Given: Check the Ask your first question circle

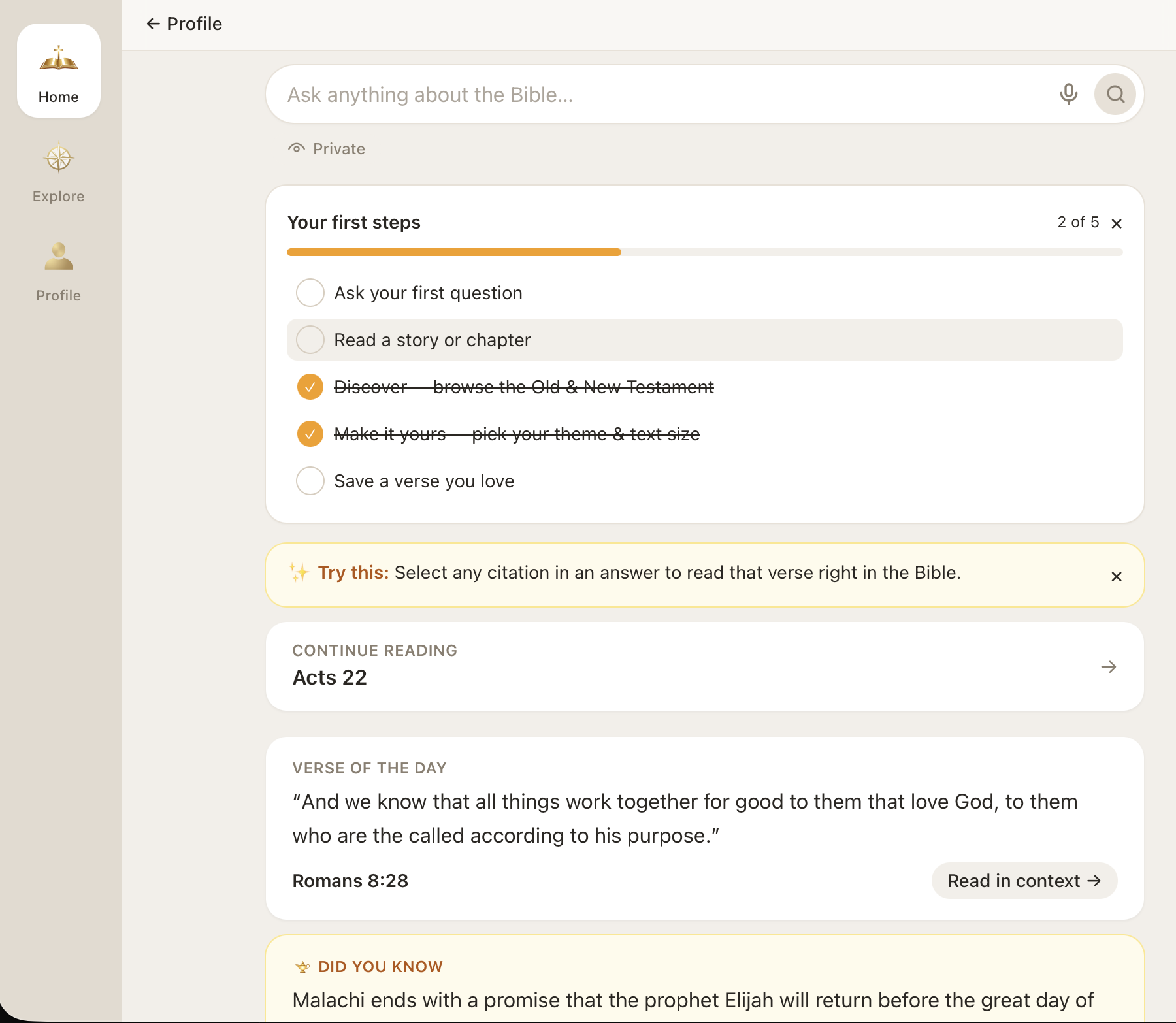Looking at the screenshot, I should tap(310, 293).
